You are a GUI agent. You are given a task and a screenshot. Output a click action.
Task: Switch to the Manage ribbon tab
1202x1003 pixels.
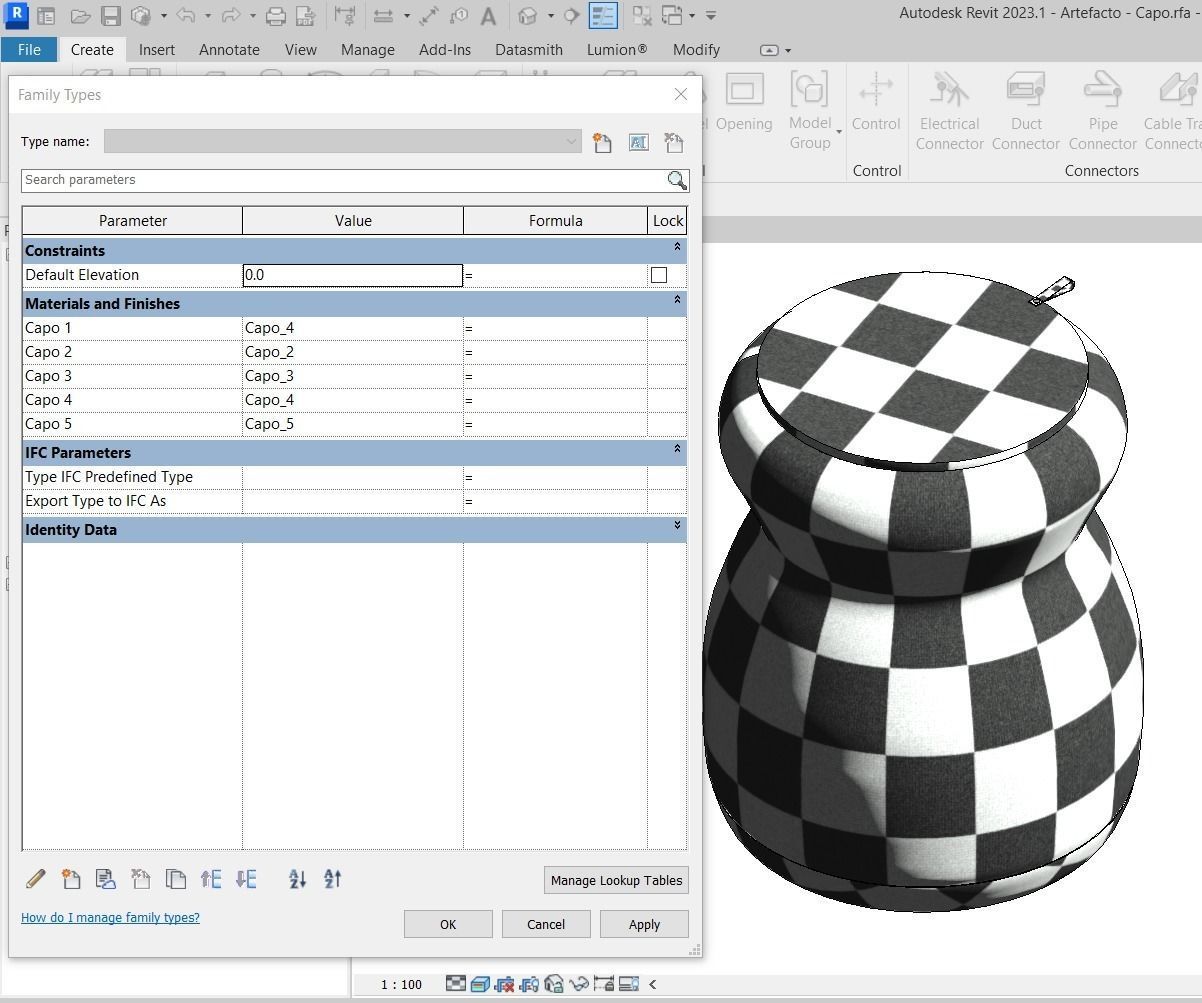point(367,49)
